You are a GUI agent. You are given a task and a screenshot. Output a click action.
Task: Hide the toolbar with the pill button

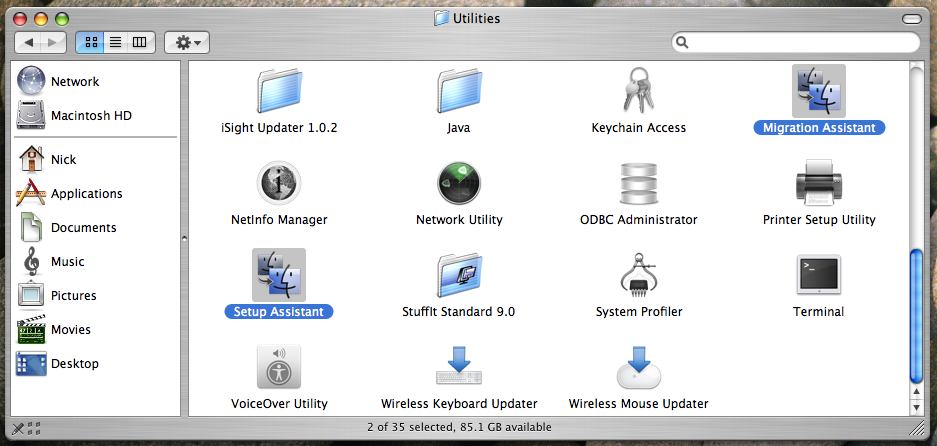(912, 19)
